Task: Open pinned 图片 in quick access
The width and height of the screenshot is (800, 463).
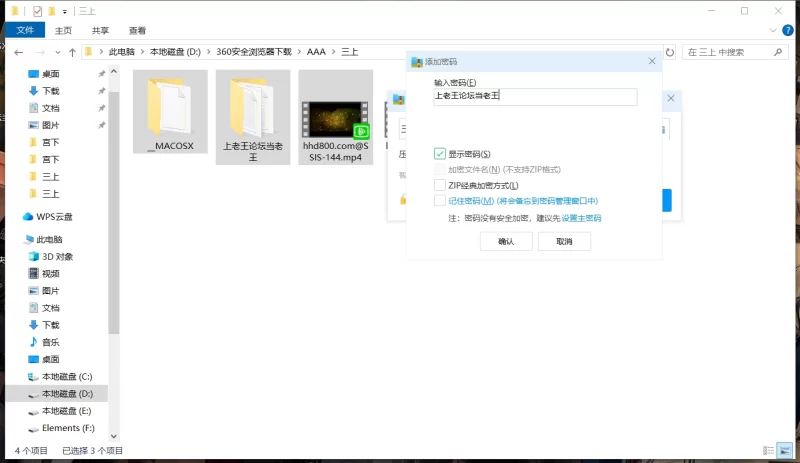Action: (x=51, y=125)
